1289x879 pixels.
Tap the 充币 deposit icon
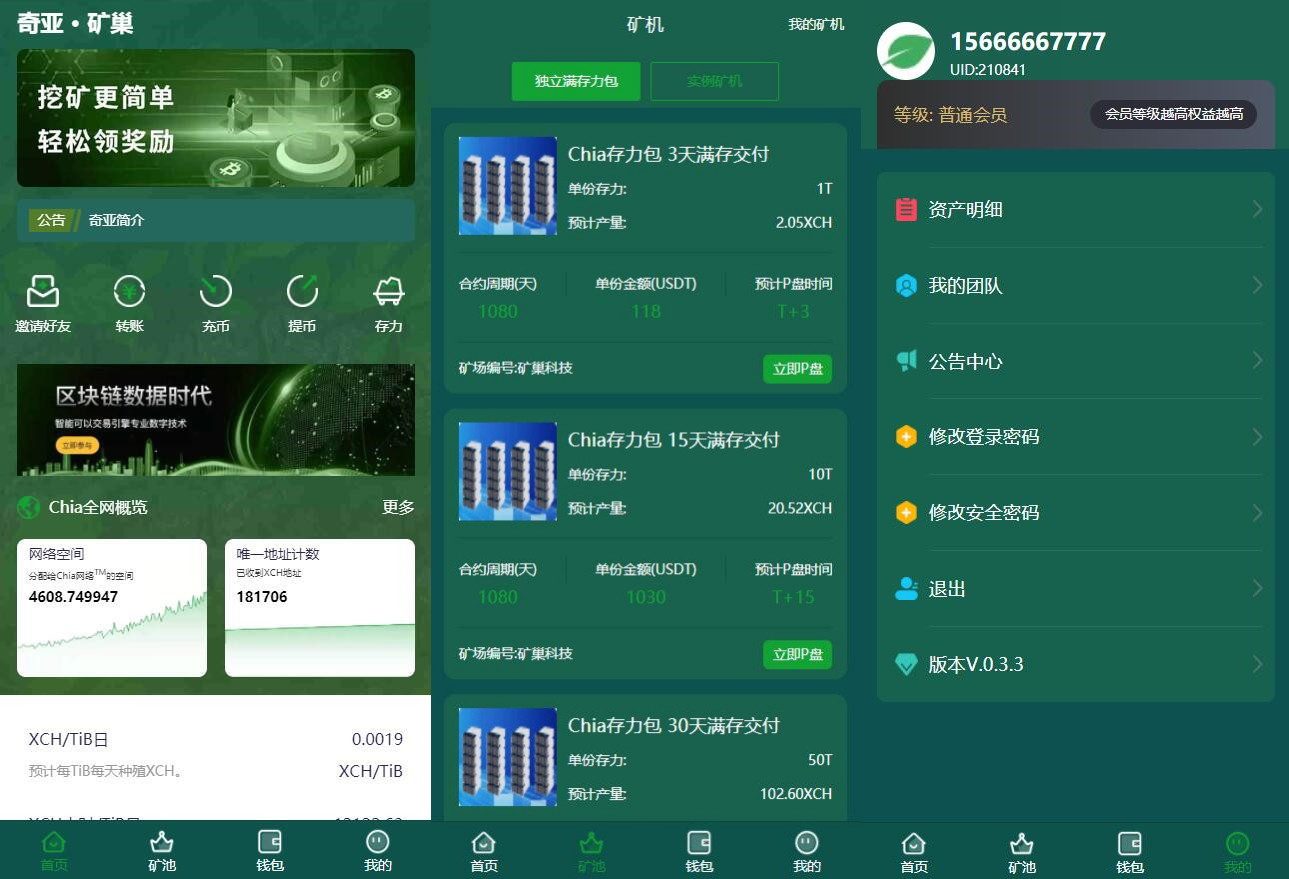point(215,291)
